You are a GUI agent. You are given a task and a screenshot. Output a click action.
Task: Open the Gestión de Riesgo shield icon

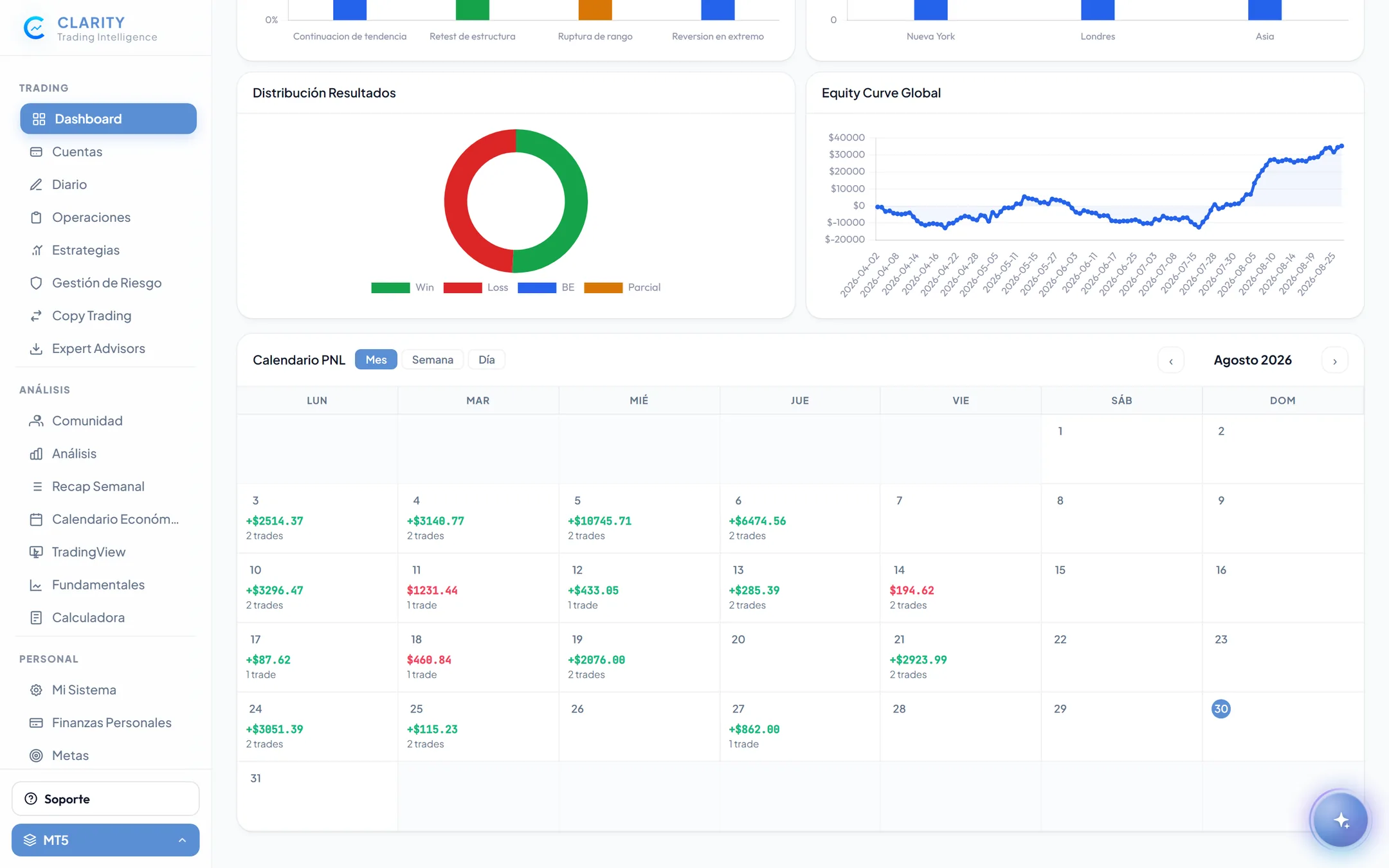coord(36,283)
